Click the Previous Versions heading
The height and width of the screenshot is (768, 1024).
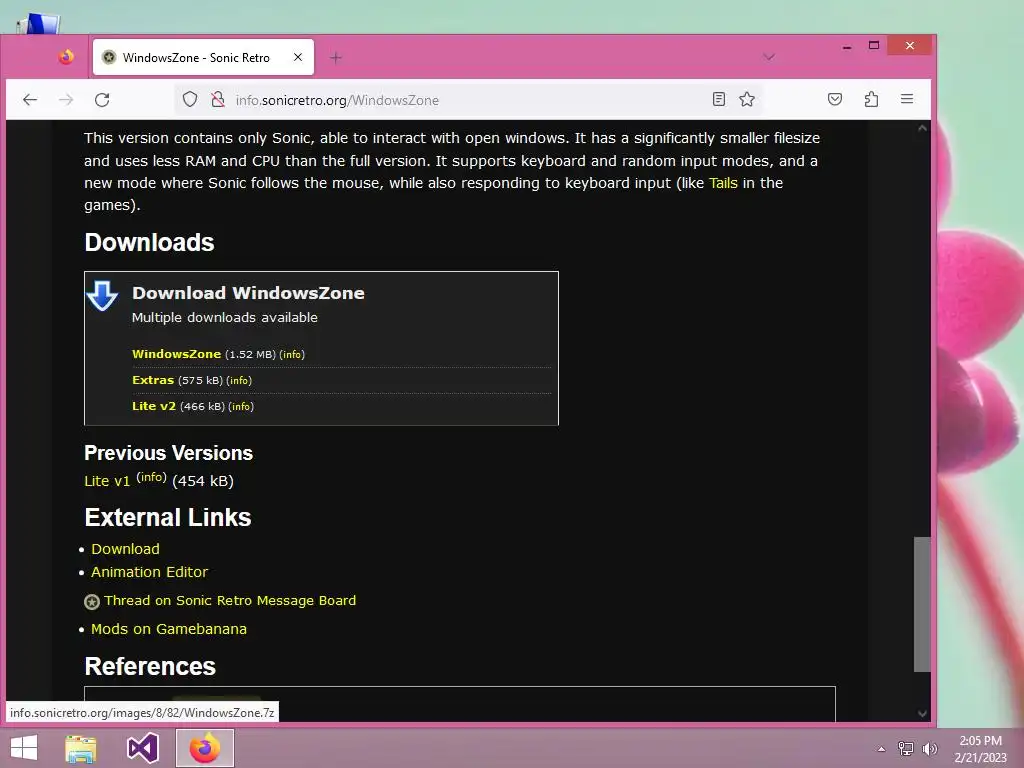coord(168,453)
